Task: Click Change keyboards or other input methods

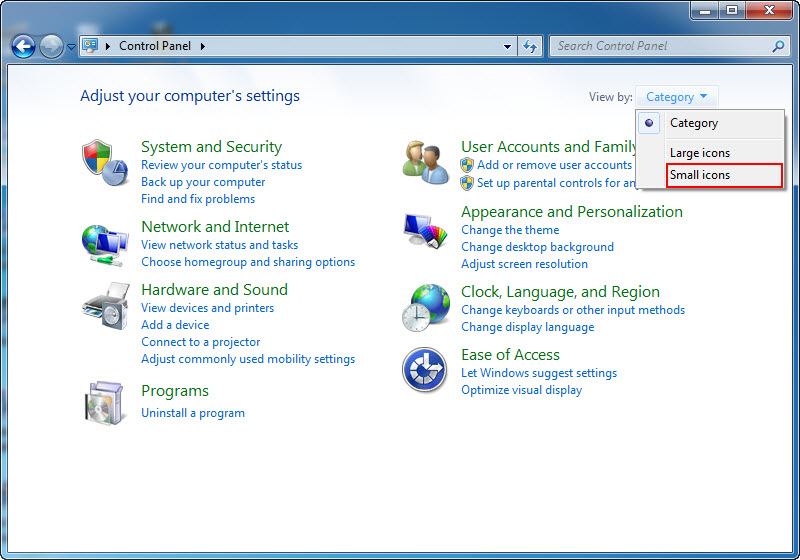Action: click(x=573, y=310)
